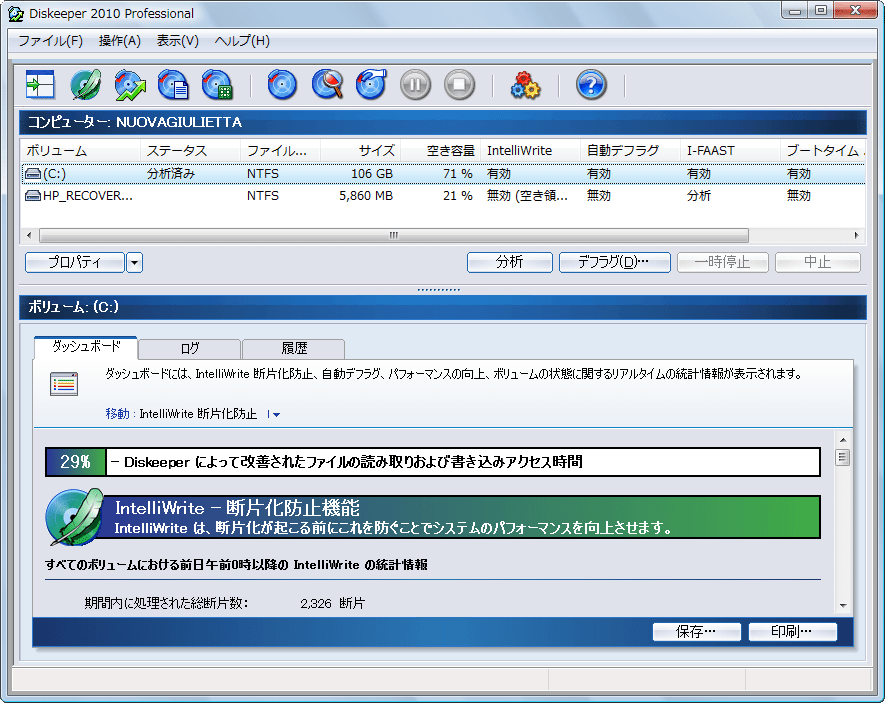885x703 pixels.
Task: Open the ファイル(F) menu
Action: (50, 41)
